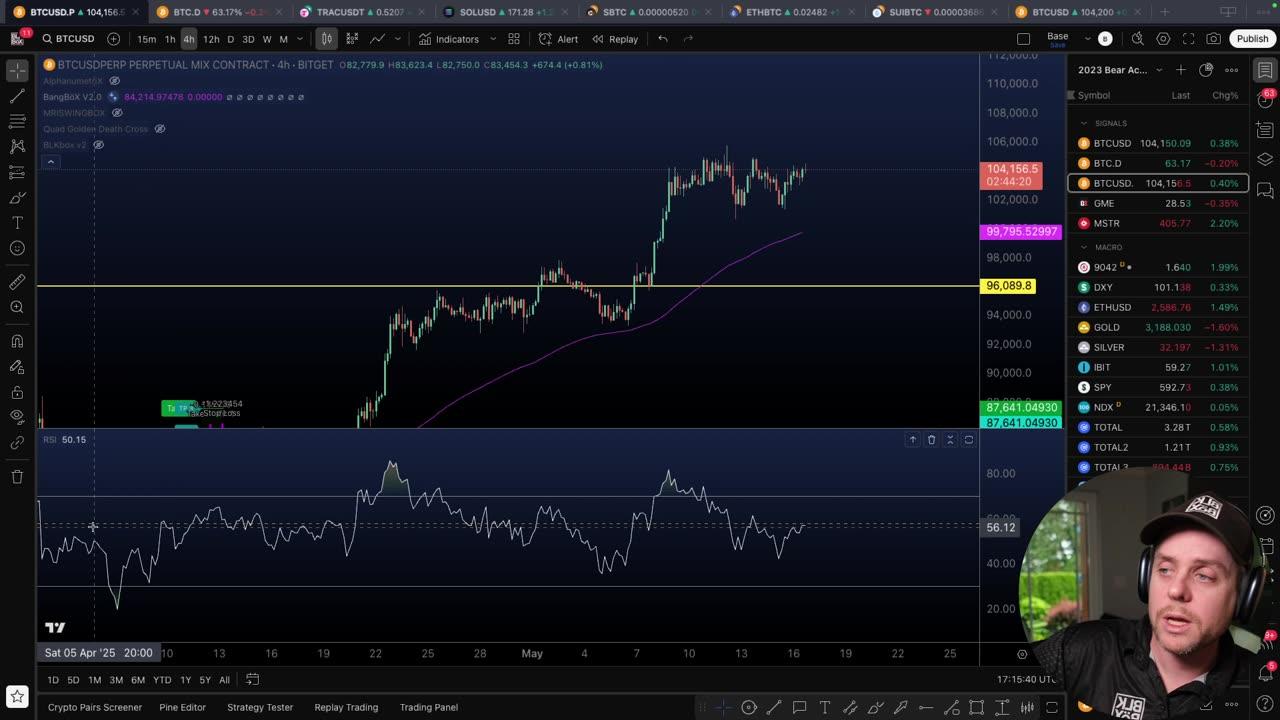Select the Text annotation tool
Viewport: 1280px width, 720px height.
click(x=17, y=223)
